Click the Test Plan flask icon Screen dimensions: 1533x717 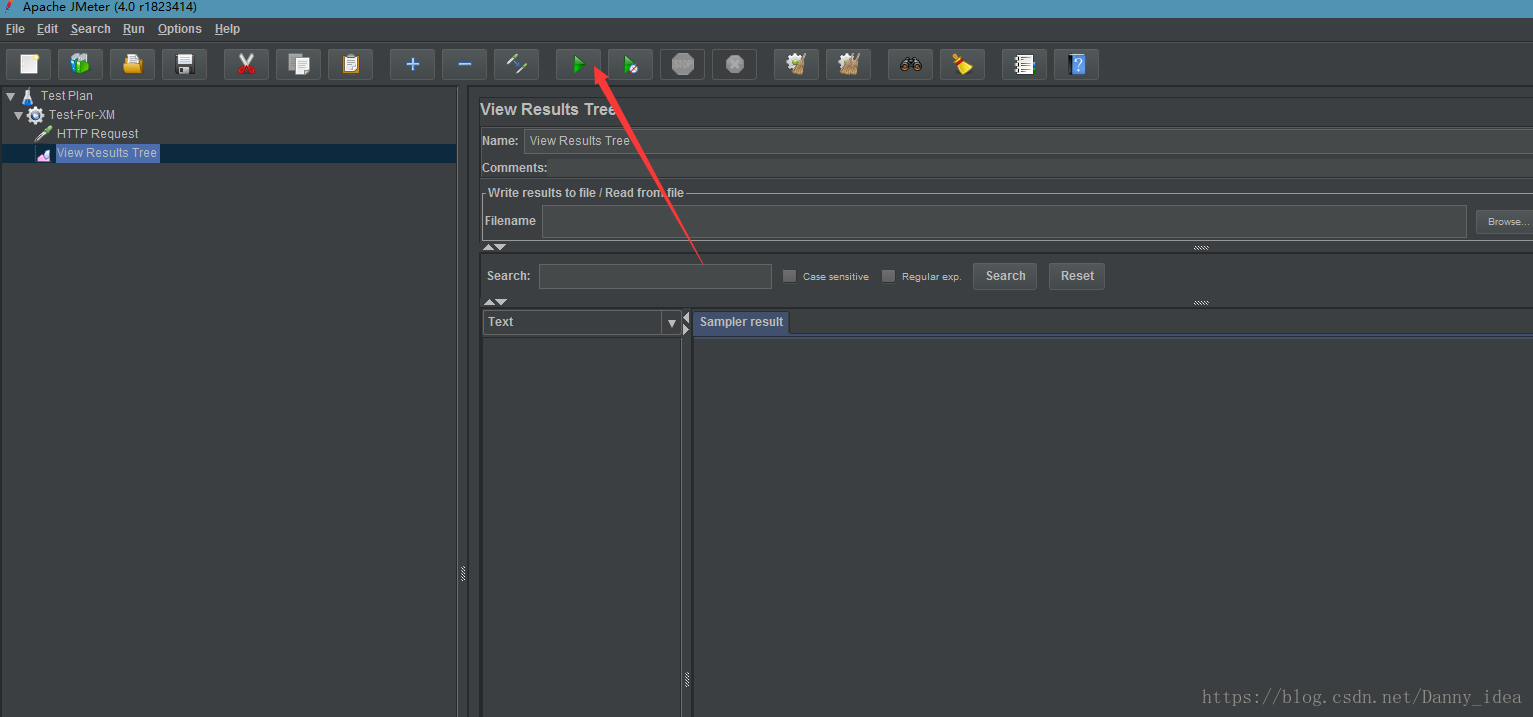[x=27, y=96]
